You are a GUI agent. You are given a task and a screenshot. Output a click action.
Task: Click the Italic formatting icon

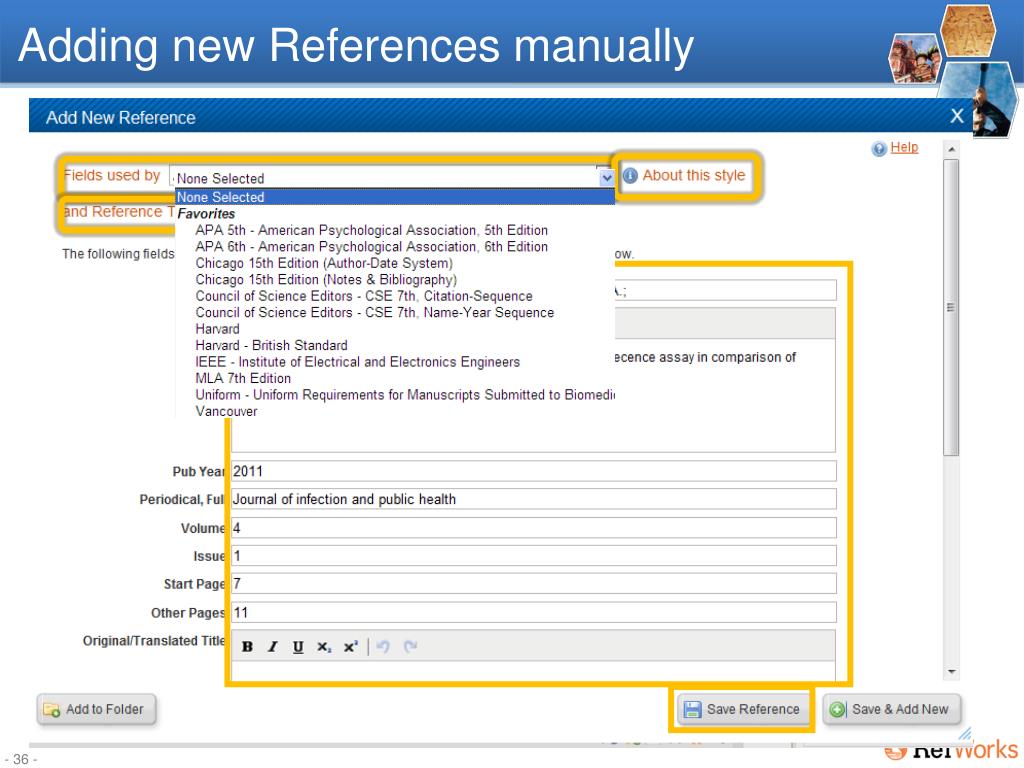272,647
